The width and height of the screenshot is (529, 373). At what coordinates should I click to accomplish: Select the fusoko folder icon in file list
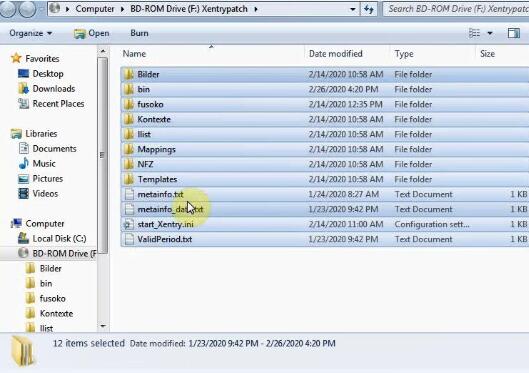point(129,104)
